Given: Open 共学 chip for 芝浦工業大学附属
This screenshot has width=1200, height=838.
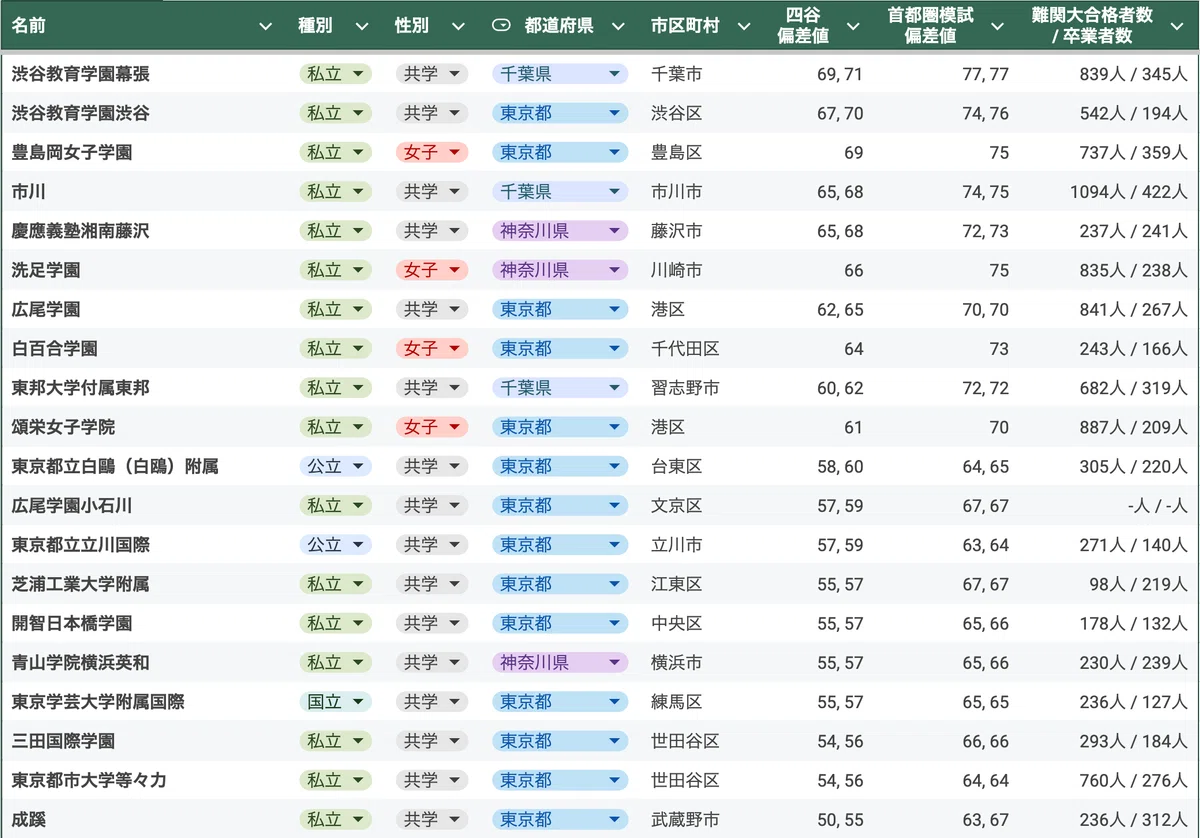Looking at the screenshot, I should coord(432,584).
